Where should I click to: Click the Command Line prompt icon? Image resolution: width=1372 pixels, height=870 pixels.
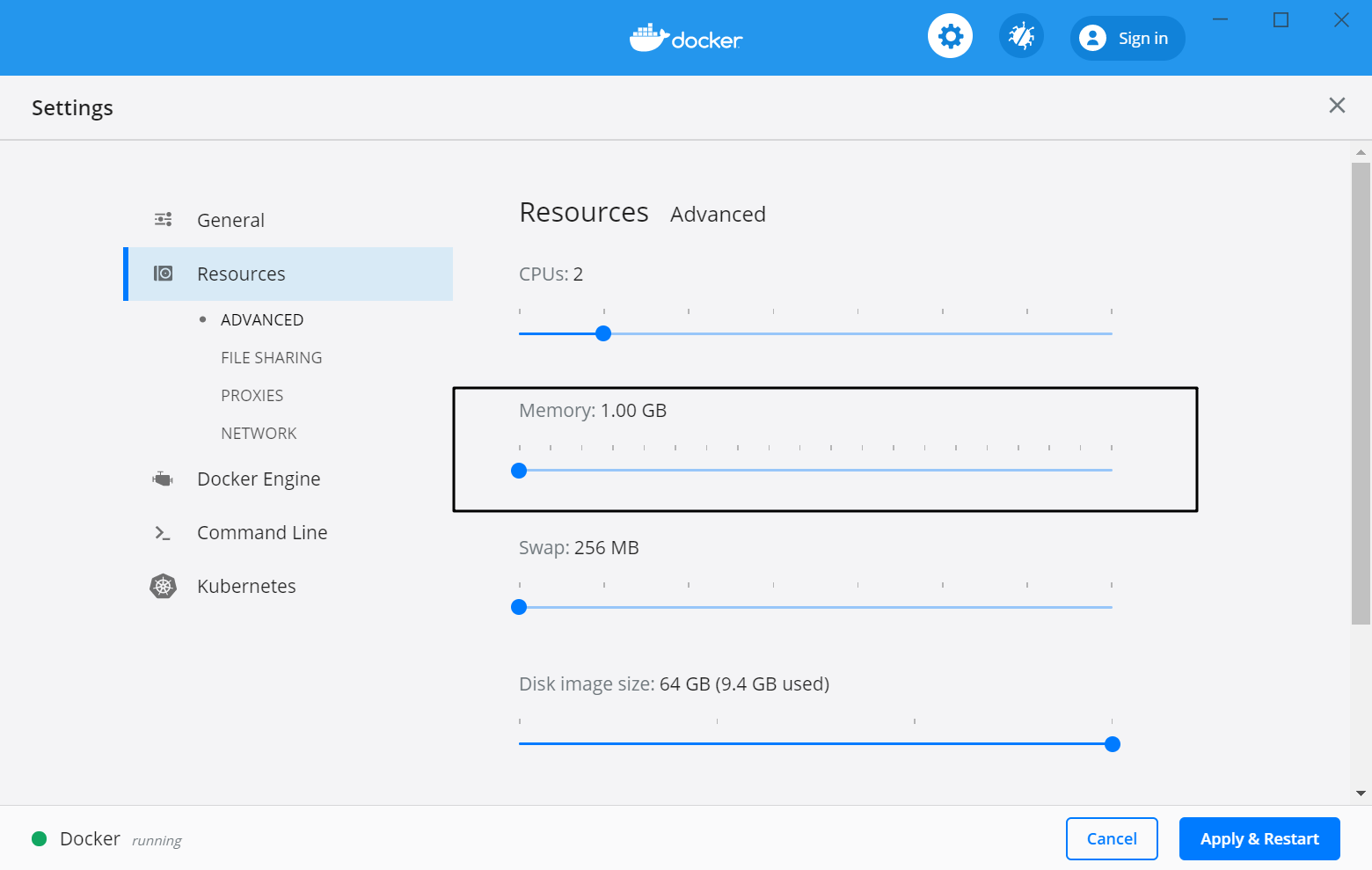164,533
